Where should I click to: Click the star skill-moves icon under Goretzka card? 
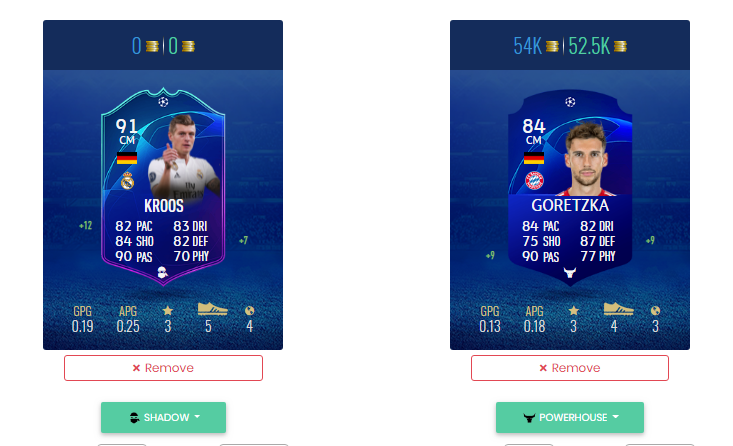click(x=574, y=310)
